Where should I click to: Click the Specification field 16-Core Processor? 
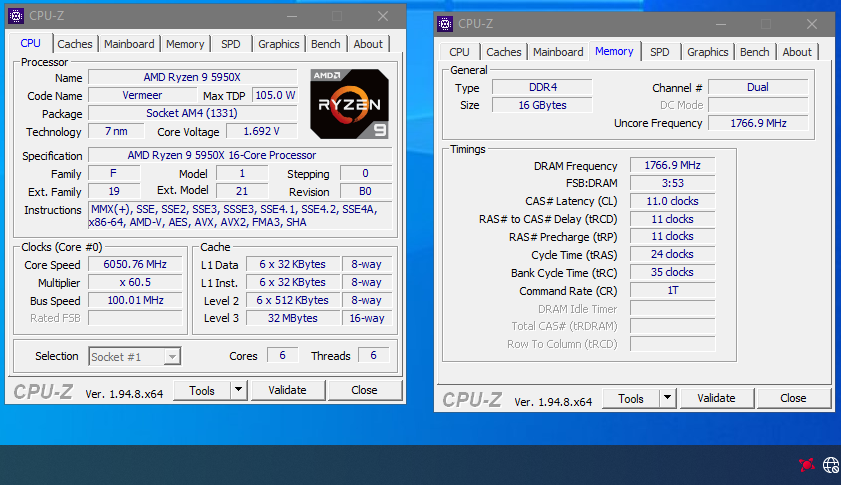(x=240, y=155)
